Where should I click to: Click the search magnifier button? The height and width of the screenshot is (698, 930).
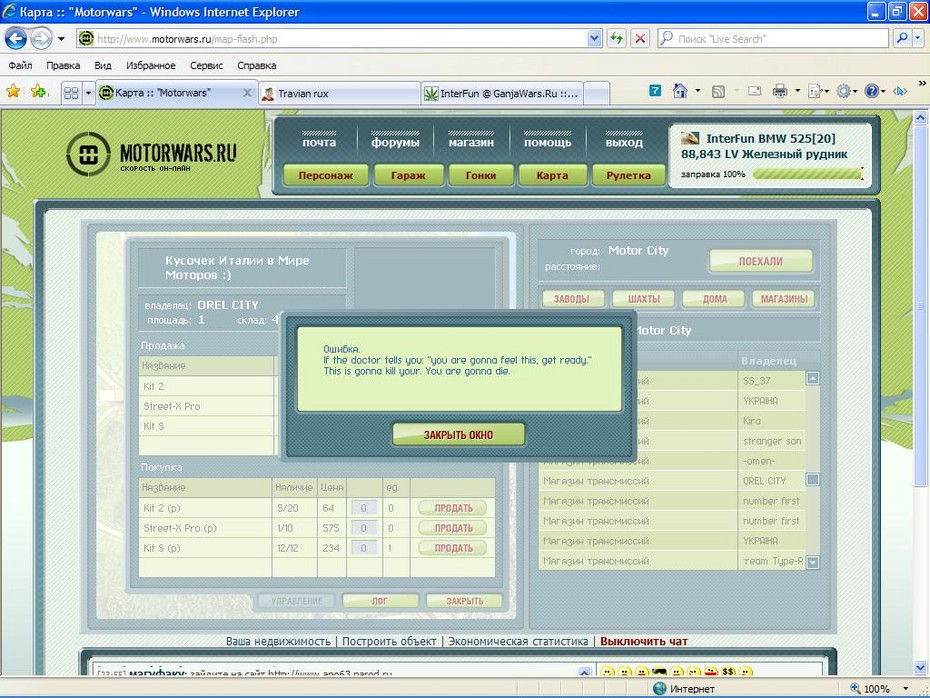(902, 39)
